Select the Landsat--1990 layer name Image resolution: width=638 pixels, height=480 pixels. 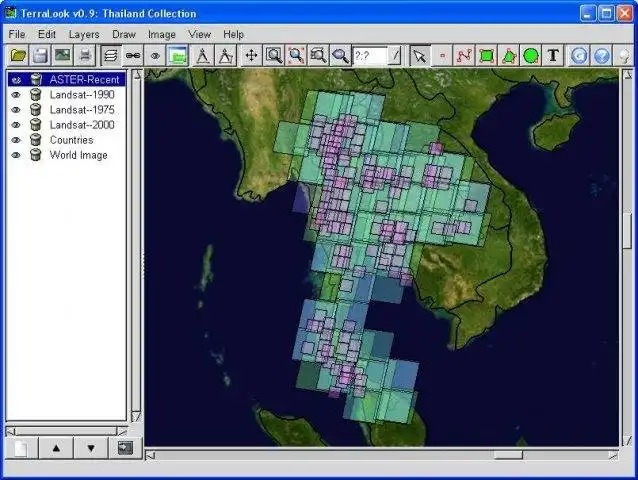(x=82, y=95)
